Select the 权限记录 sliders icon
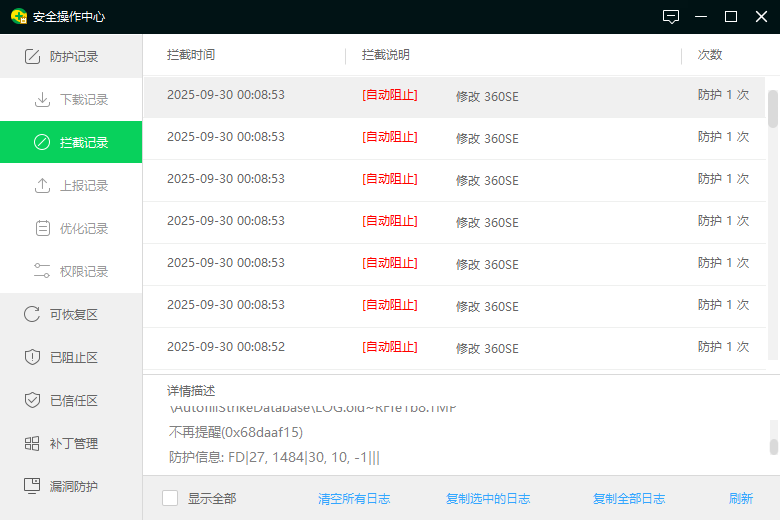Image resolution: width=780 pixels, height=520 pixels. click(42, 271)
